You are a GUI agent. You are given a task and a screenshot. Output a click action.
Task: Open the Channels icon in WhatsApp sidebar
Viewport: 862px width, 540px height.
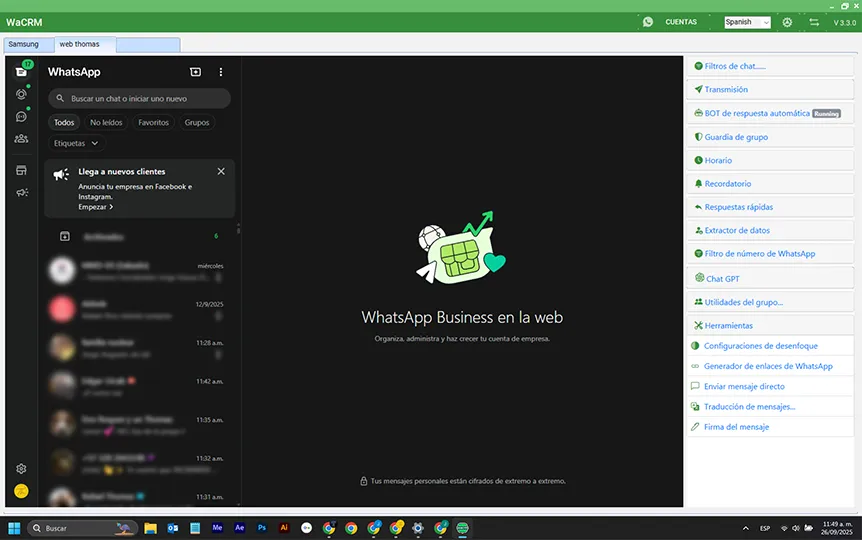click(21, 116)
